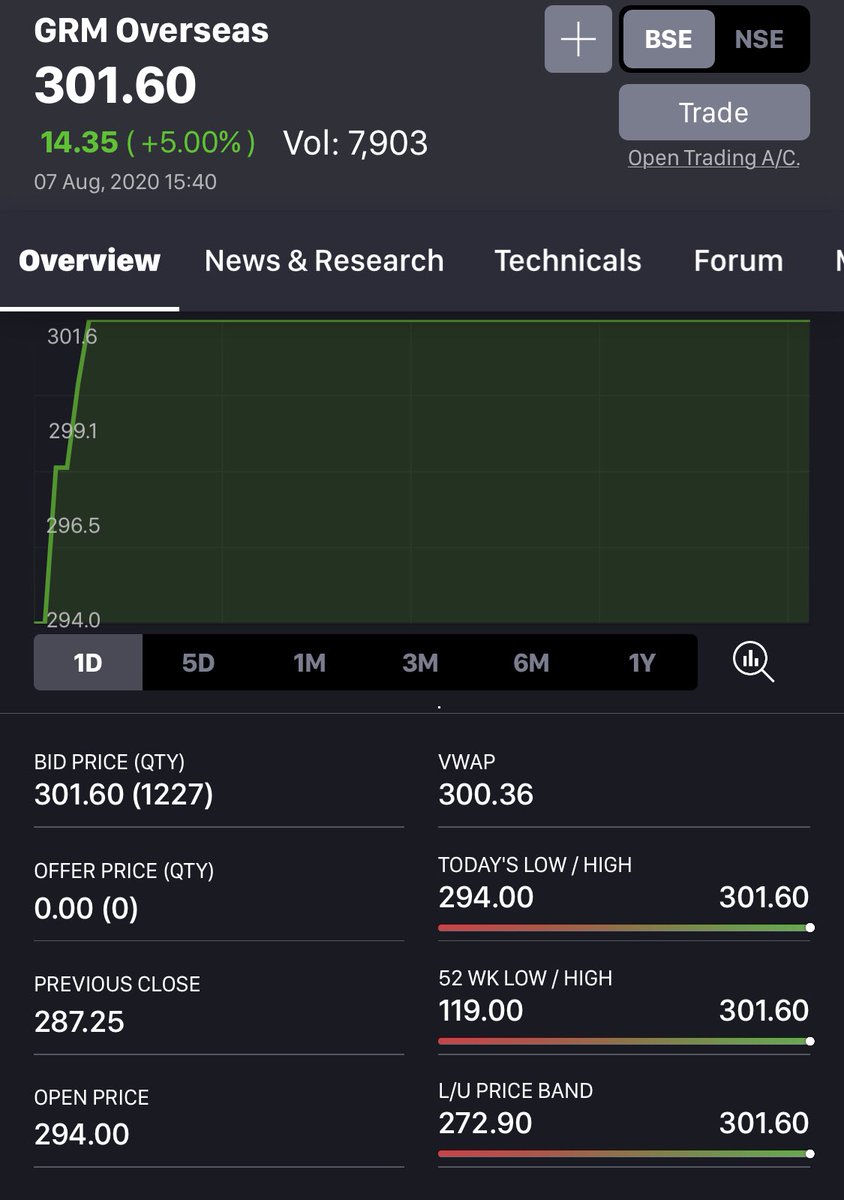844x1200 pixels.
Task: Tap the current price 301.60 heading
Action: (x=115, y=86)
